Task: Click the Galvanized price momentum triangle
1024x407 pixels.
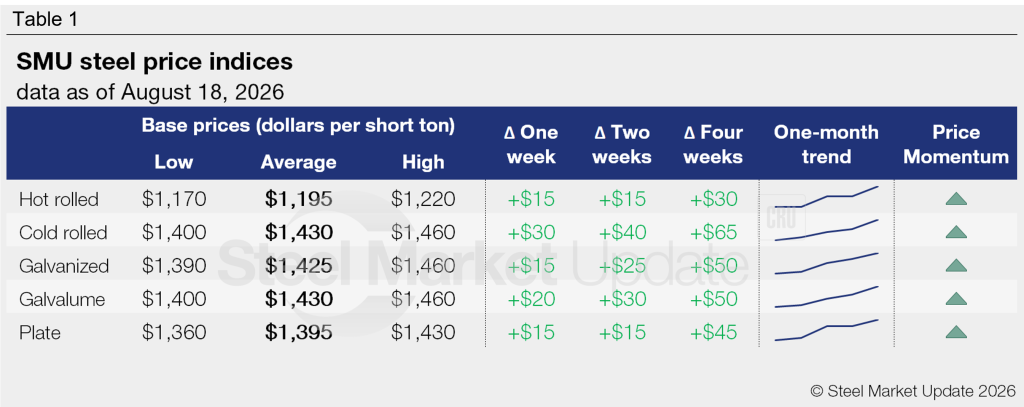Action: [x=956, y=265]
